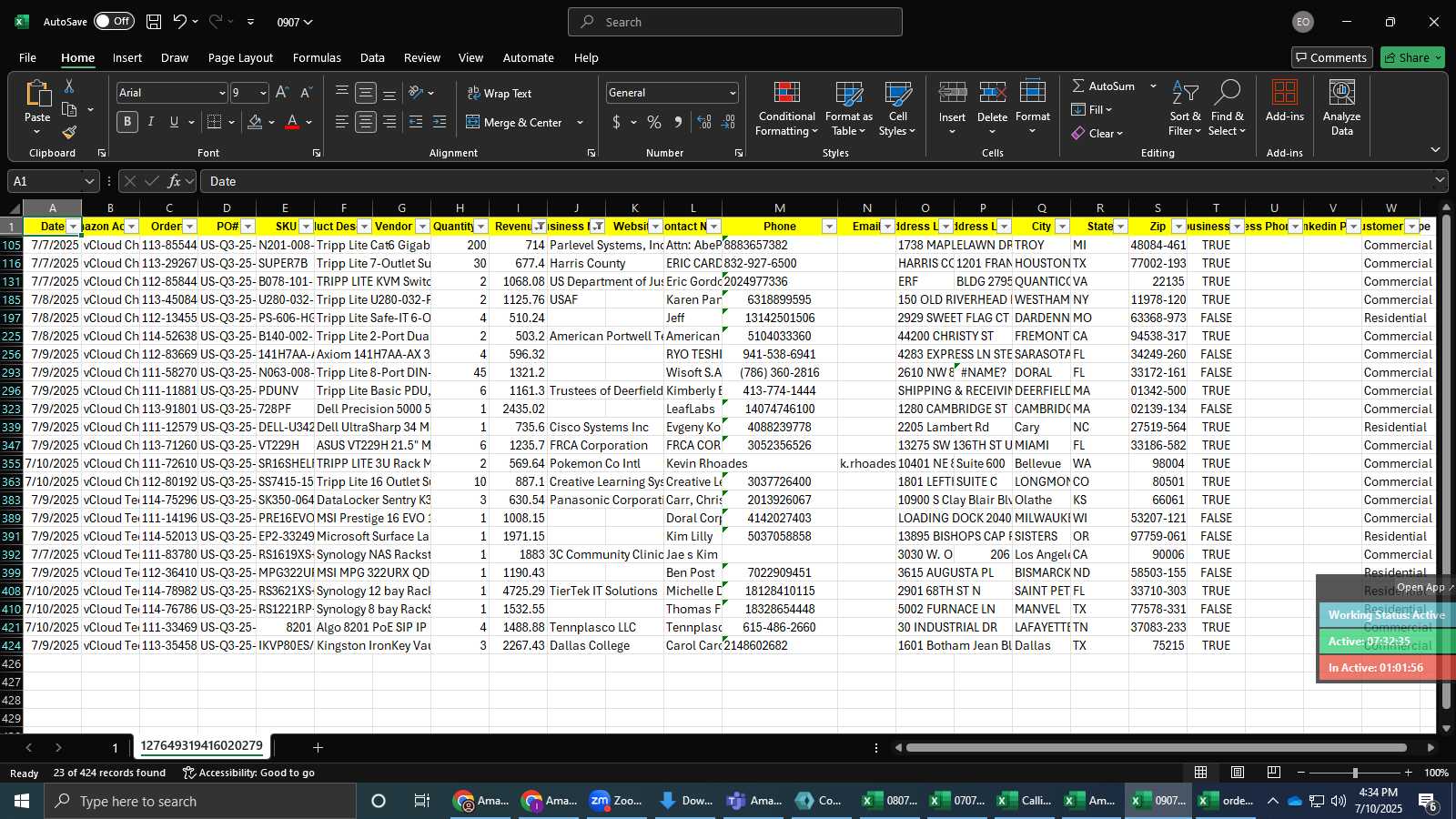1456x819 pixels.
Task: Toggle AutoSave switch
Action: (x=114, y=21)
